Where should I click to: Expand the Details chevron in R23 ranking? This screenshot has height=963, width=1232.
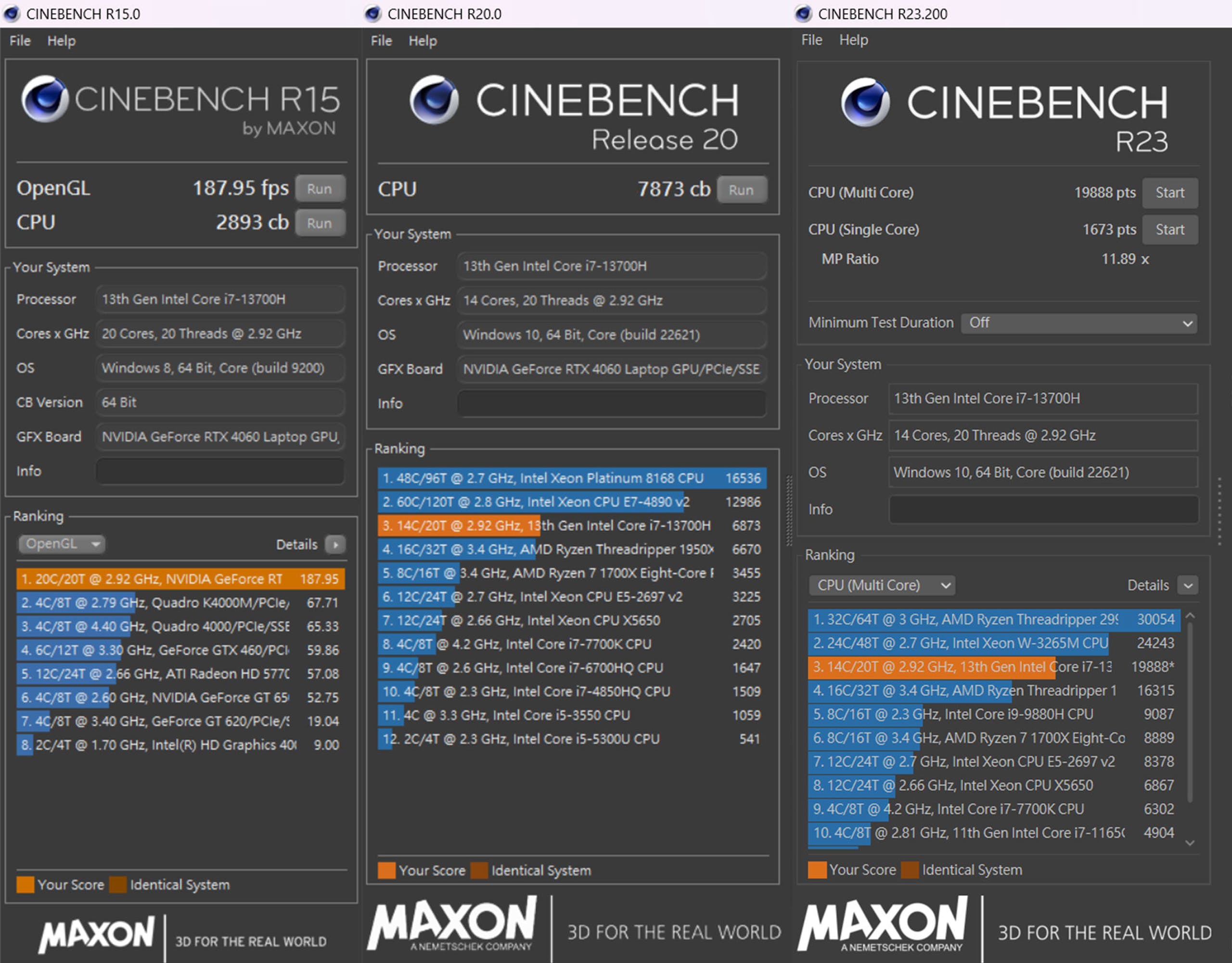(1187, 585)
